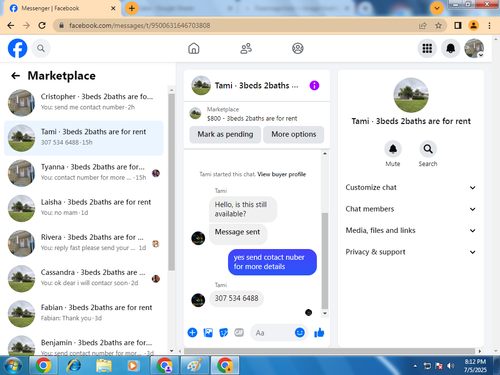Expand Privacy & support section

(411, 252)
